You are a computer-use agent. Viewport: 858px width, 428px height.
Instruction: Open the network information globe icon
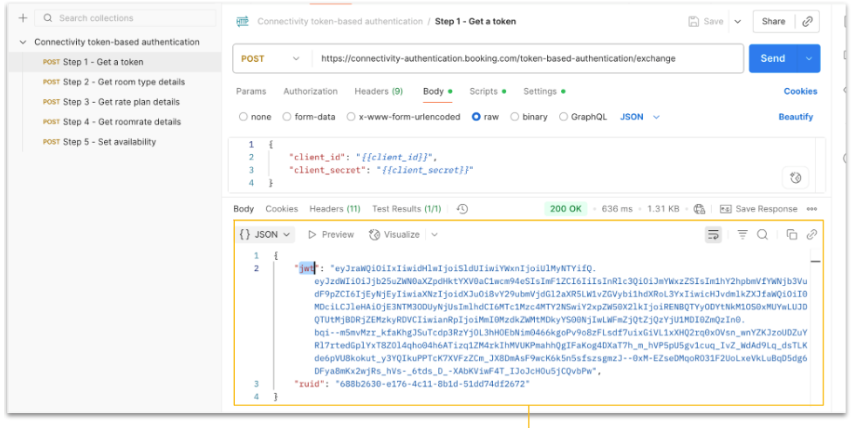699,209
